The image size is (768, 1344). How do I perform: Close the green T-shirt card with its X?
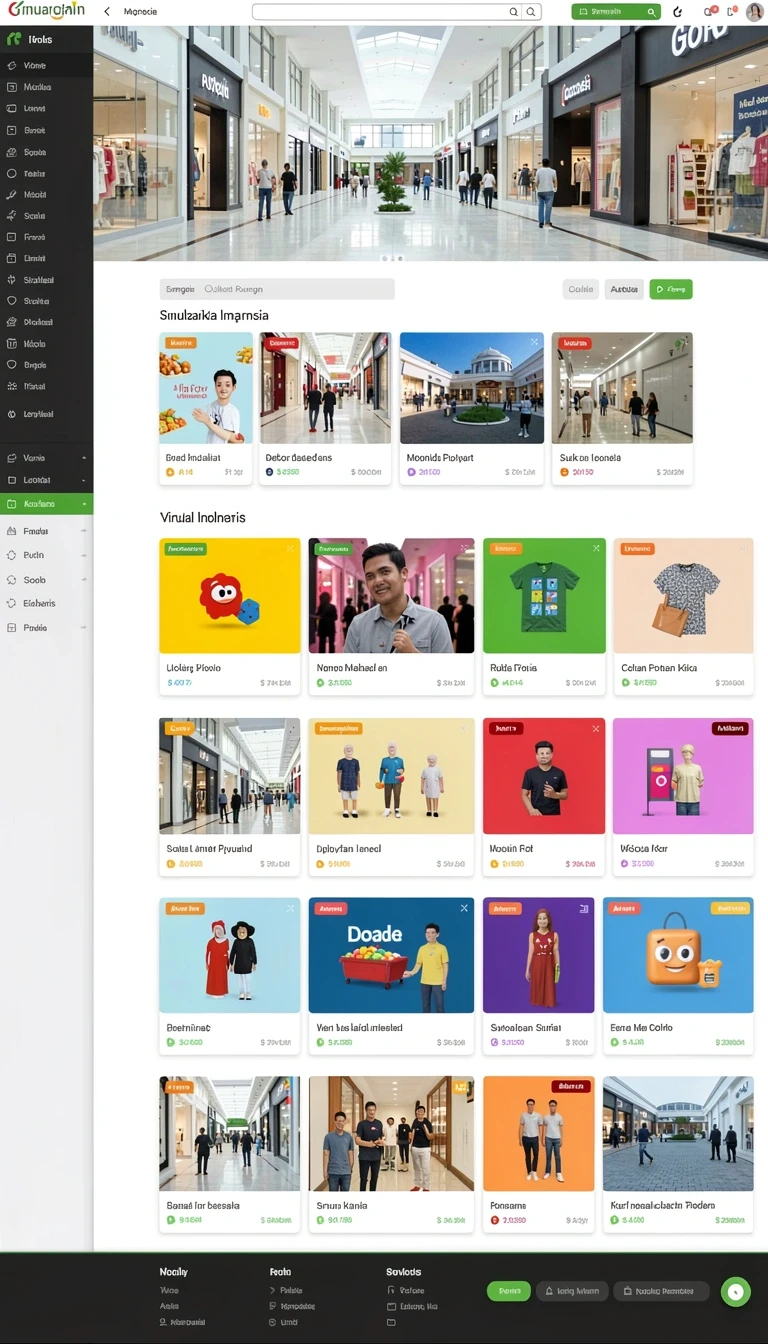coord(596,548)
